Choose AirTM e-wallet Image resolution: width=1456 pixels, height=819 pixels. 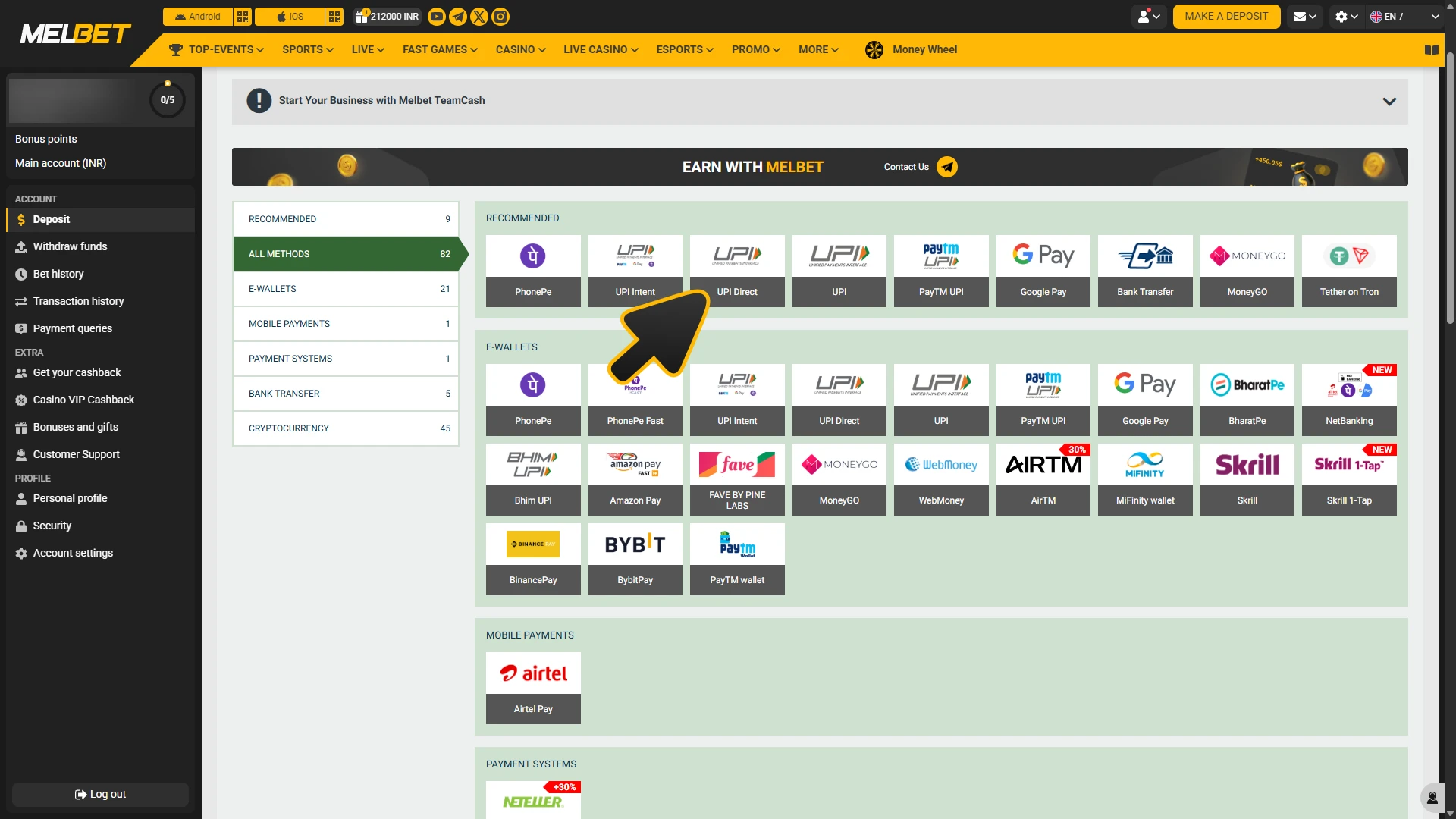point(1043,479)
